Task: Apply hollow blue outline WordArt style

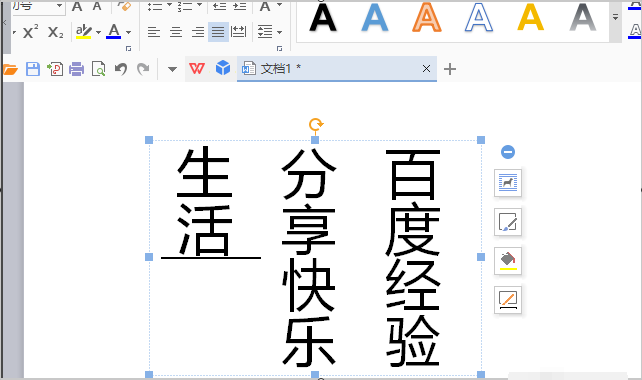Action: click(479, 18)
